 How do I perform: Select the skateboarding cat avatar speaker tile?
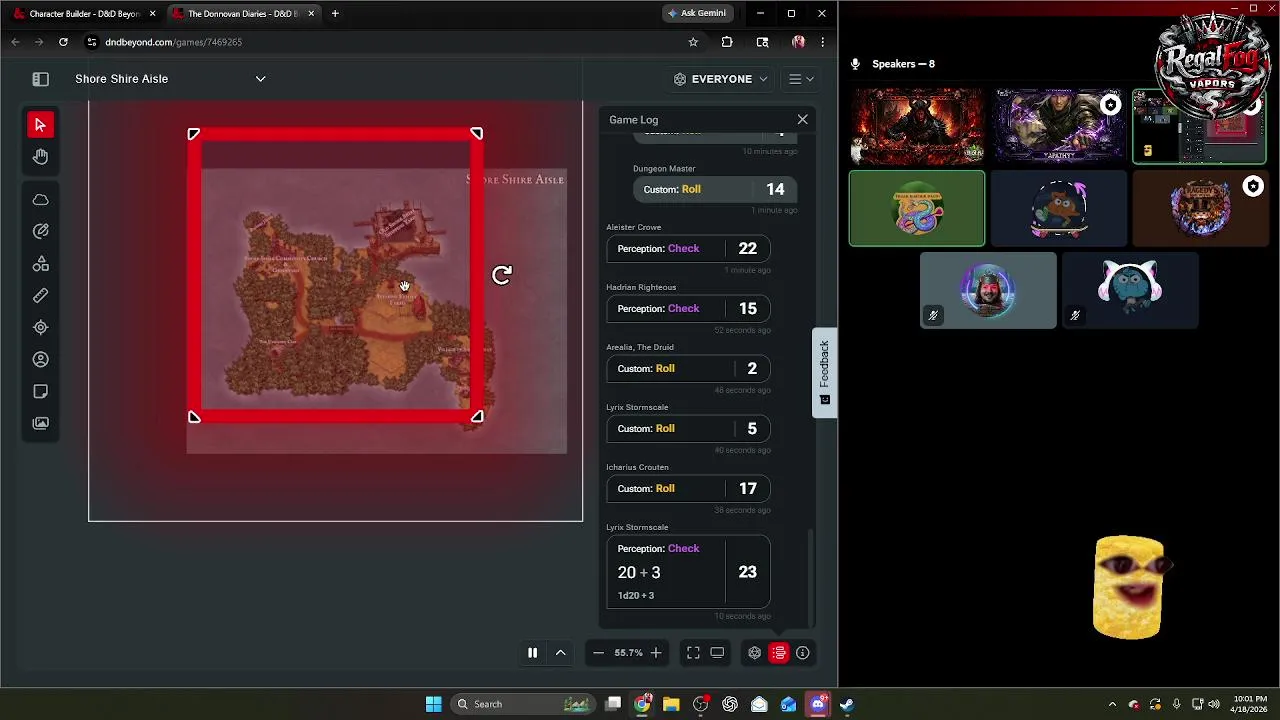coord(1059,208)
